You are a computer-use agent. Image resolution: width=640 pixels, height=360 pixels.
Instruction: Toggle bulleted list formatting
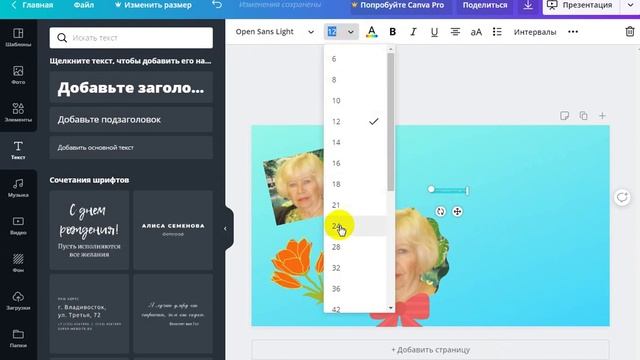497,32
